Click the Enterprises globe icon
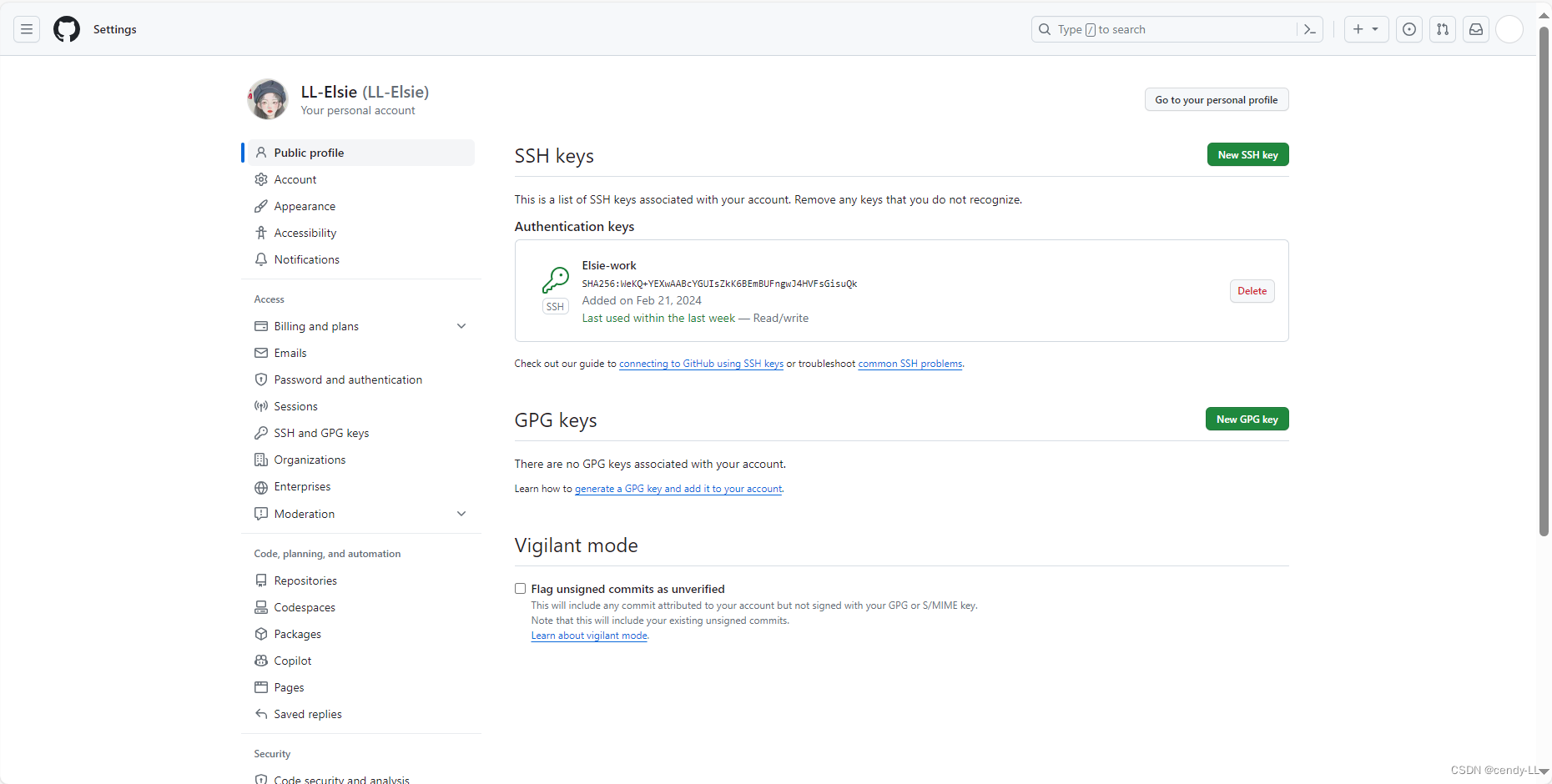The height and width of the screenshot is (784, 1552). (261, 487)
